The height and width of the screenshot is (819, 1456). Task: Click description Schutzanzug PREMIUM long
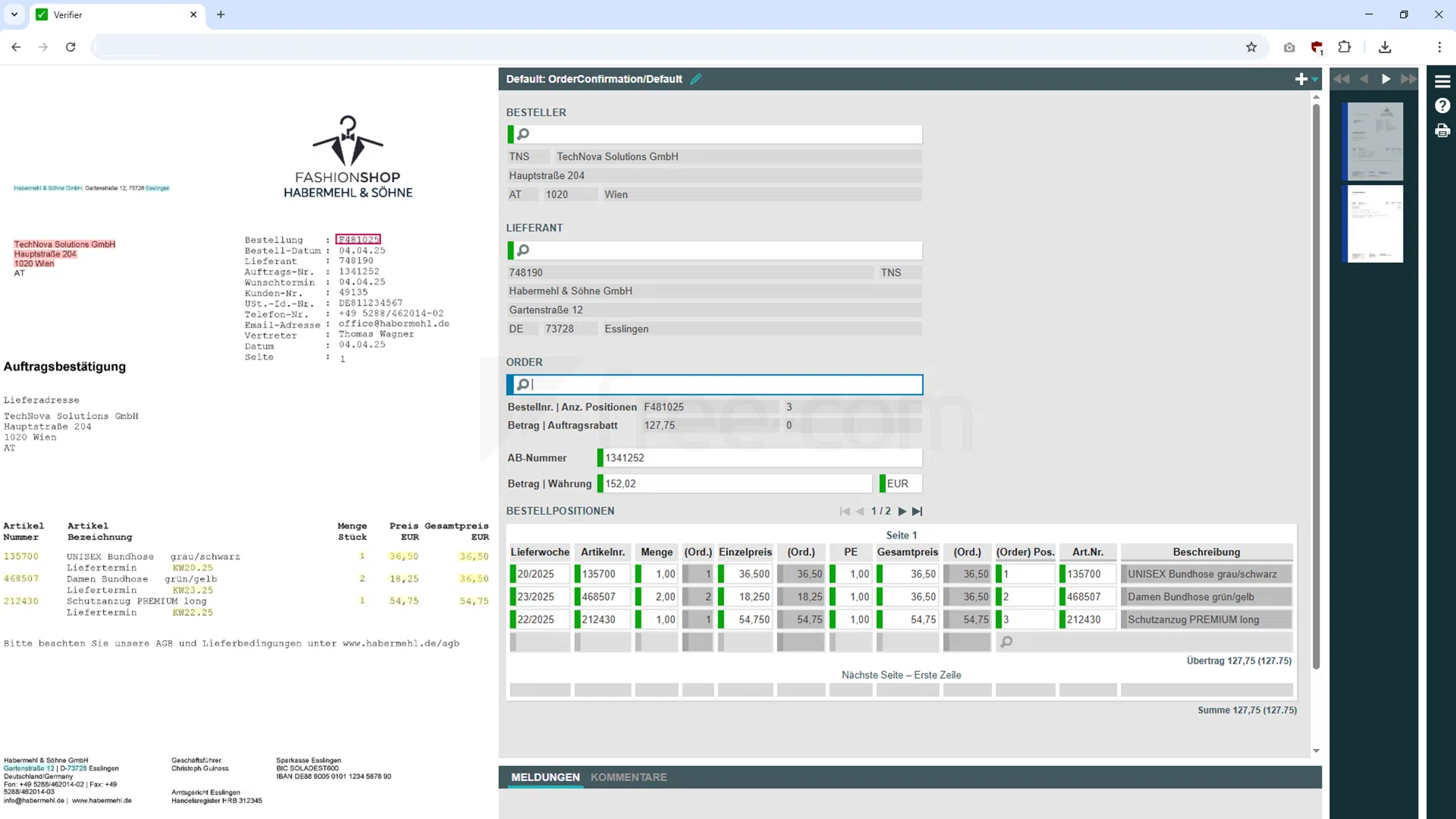tap(1207, 620)
